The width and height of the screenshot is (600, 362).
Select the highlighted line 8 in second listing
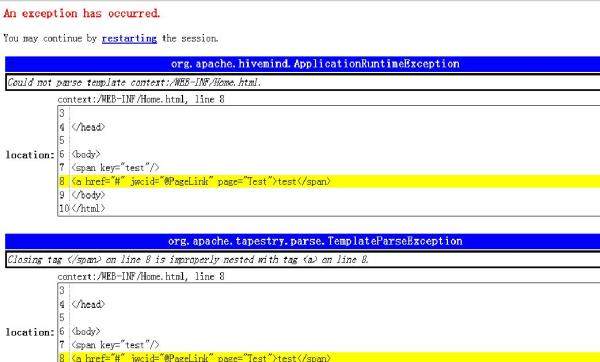tap(329, 357)
